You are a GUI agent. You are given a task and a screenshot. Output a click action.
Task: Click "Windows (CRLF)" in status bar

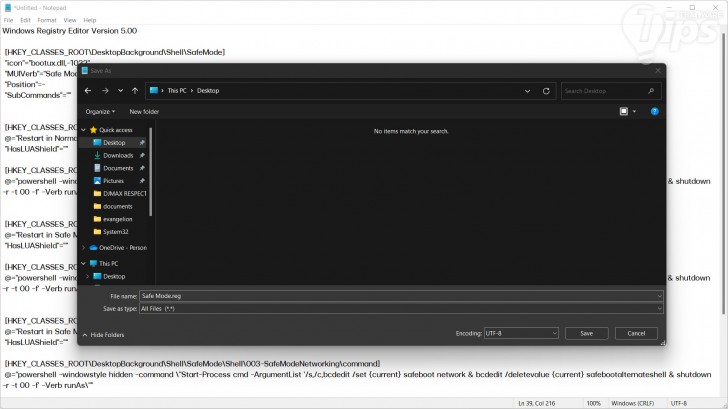[x=632, y=403]
